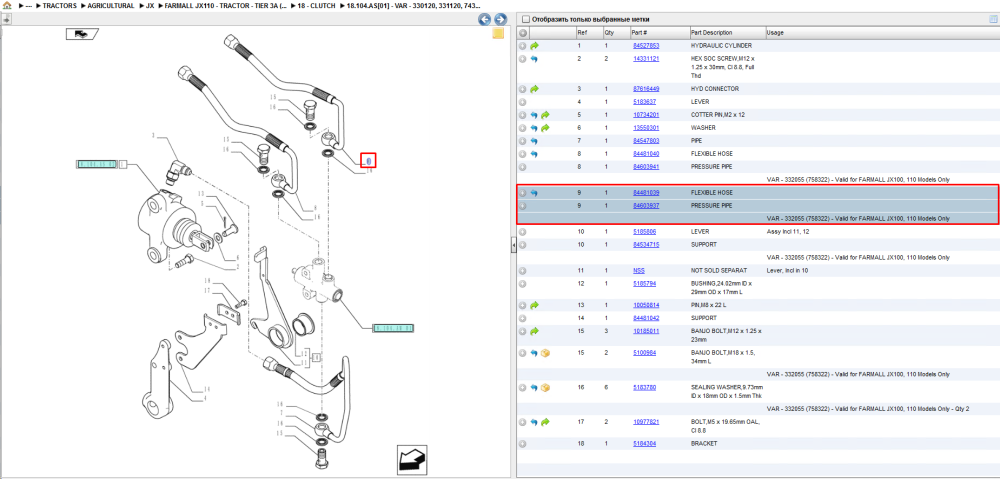Expand the '---' breadcrumb arrow
1000x479 pixels.
(20, 6)
